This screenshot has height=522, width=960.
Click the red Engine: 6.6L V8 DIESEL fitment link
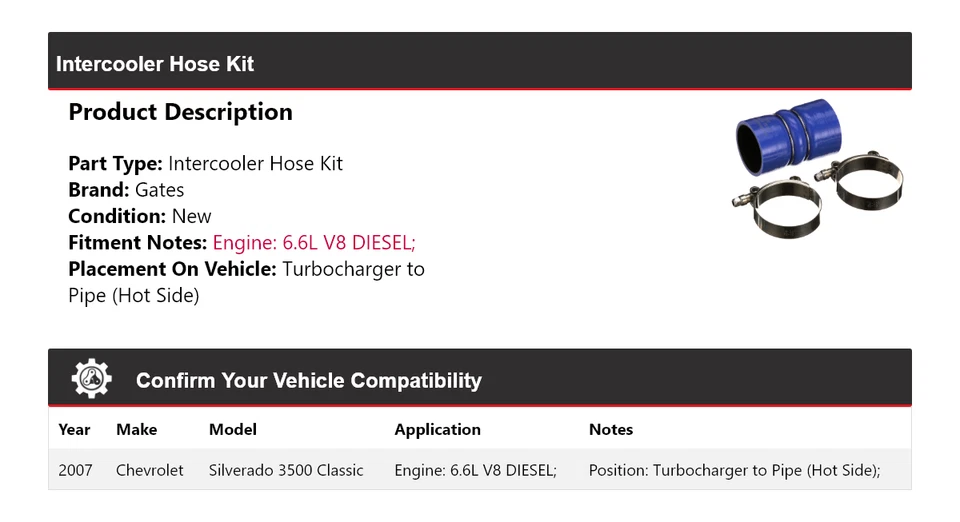coord(314,242)
